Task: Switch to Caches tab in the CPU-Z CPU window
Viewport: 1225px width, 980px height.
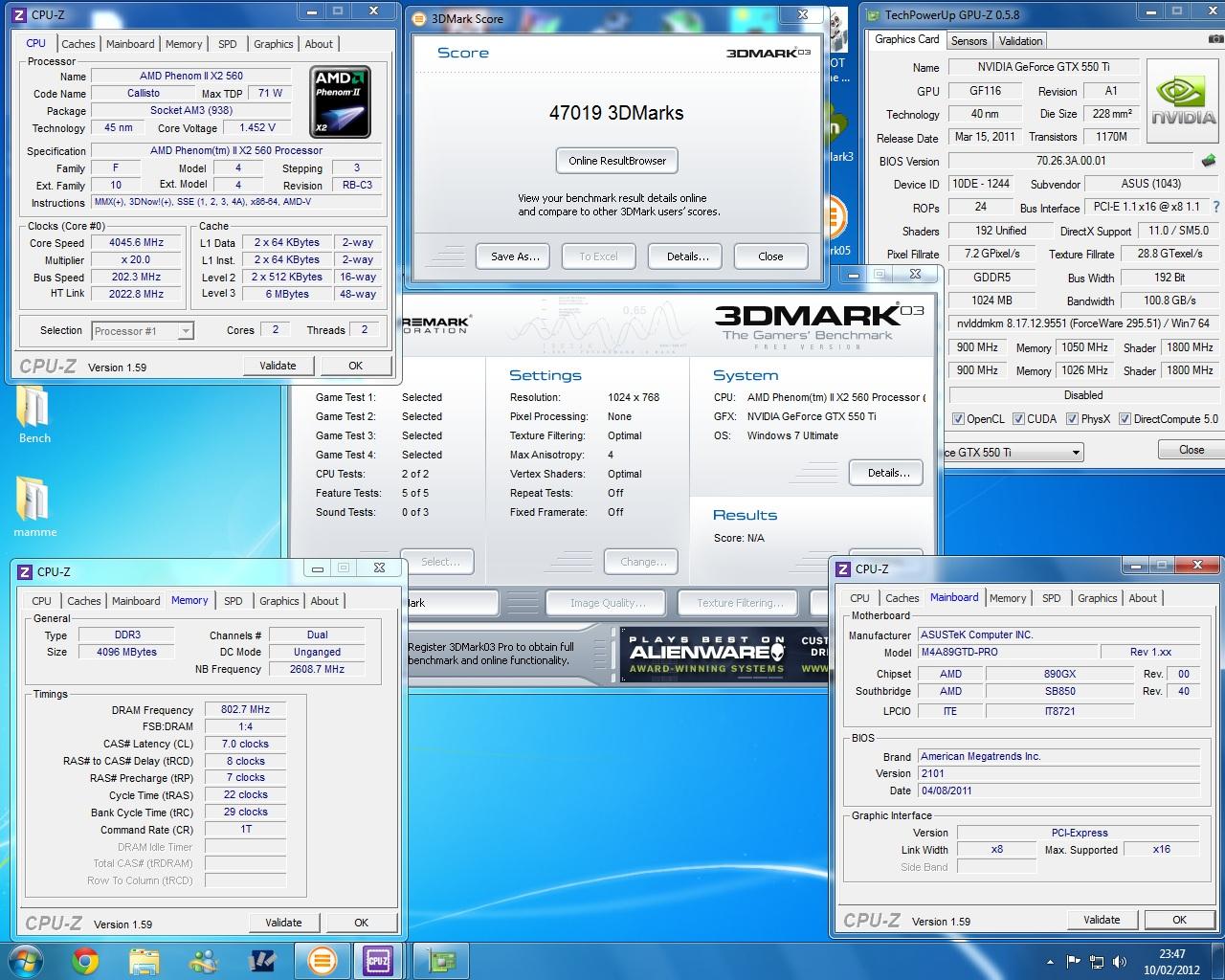Action: tap(78, 44)
